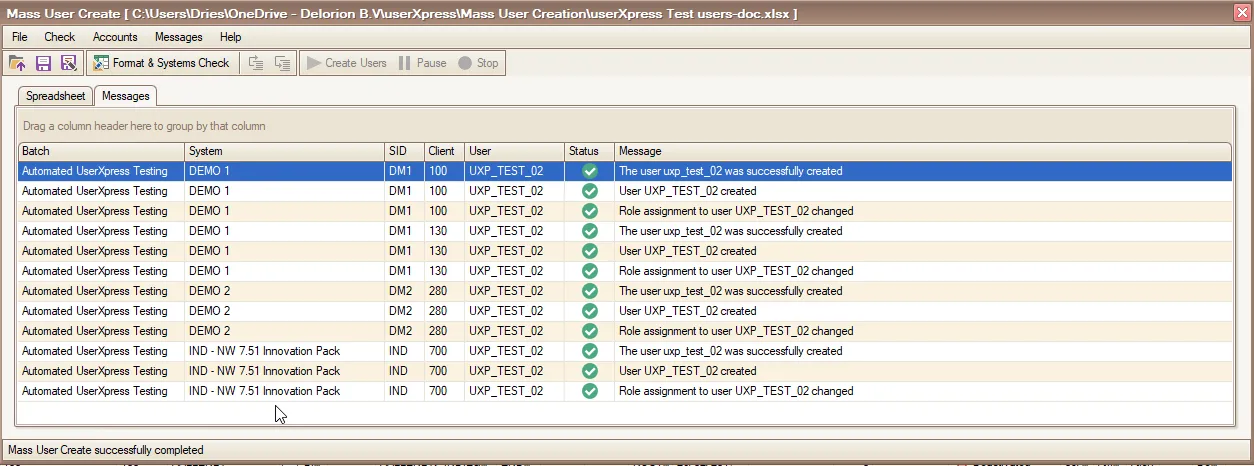
Task: Sort by the Status column header
Action: [x=590, y=151]
